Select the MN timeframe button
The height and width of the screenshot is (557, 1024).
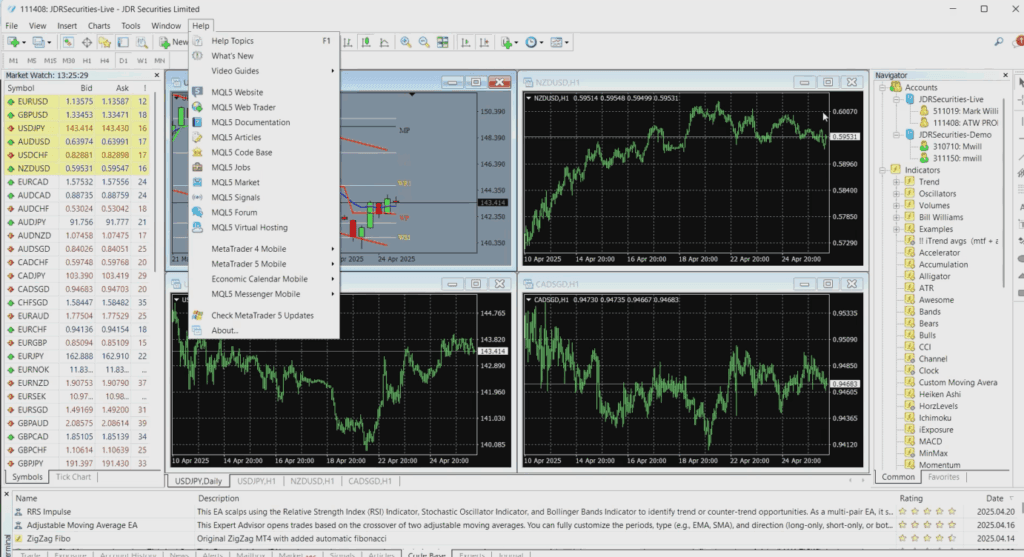(159, 61)
